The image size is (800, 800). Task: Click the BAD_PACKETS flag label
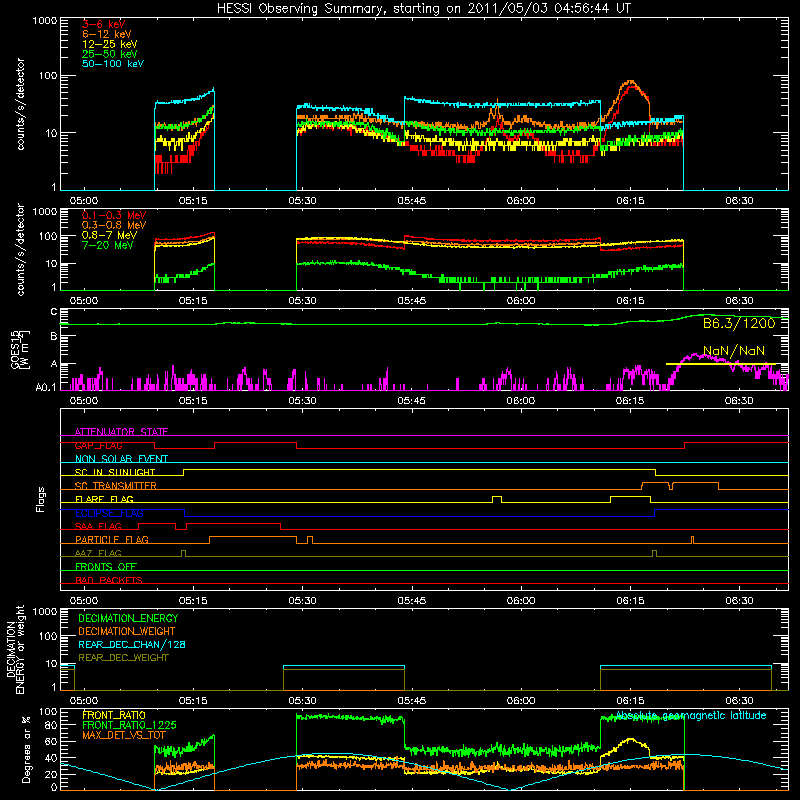(109, 580)
